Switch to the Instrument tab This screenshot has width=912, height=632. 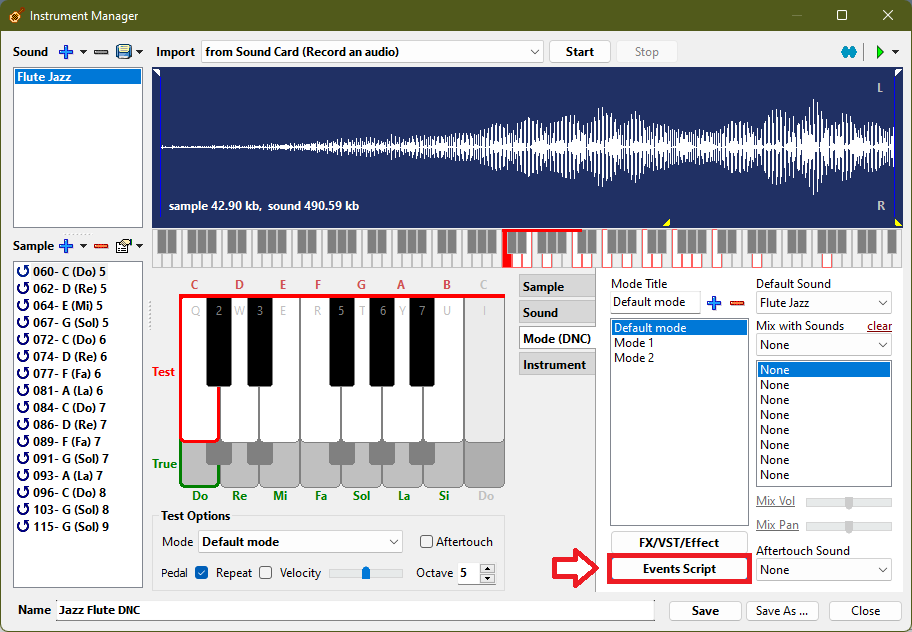point(555,365)
